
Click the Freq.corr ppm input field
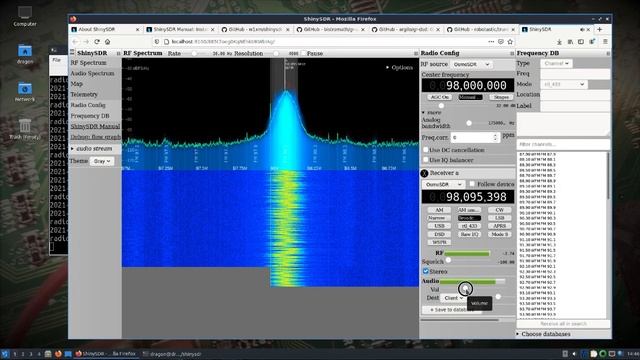point(475,138)
